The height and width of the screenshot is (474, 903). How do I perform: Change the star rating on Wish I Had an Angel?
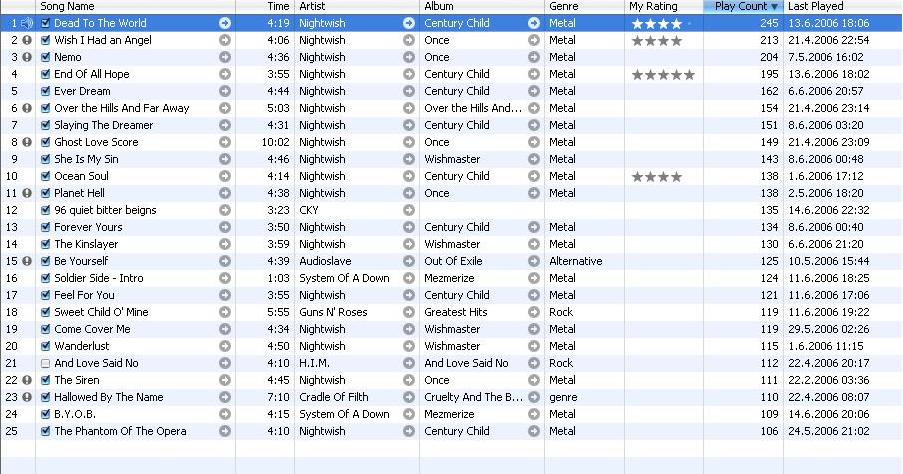tap(657, 40)
